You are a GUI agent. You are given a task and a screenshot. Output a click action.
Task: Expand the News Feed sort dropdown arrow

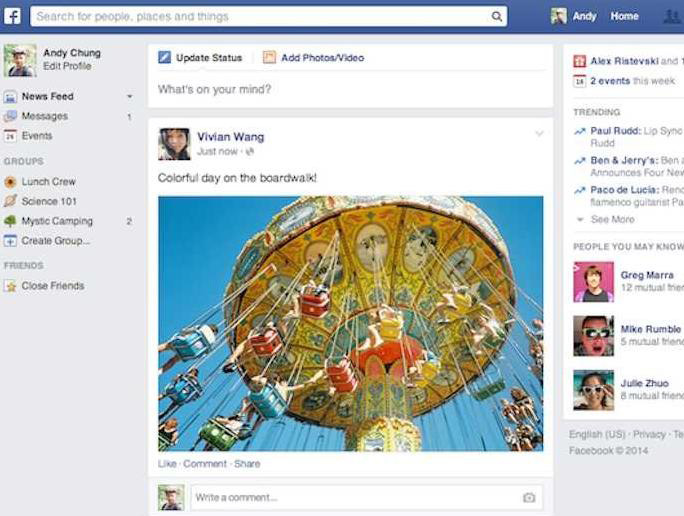point(129,97)
